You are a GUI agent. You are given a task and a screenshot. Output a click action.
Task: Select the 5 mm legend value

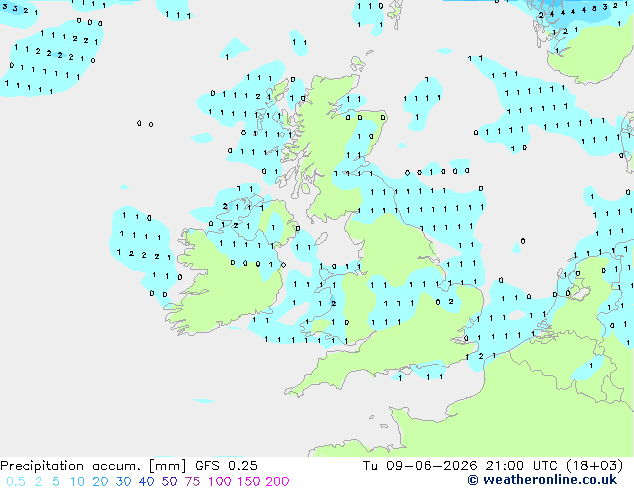tap(56, 482)
